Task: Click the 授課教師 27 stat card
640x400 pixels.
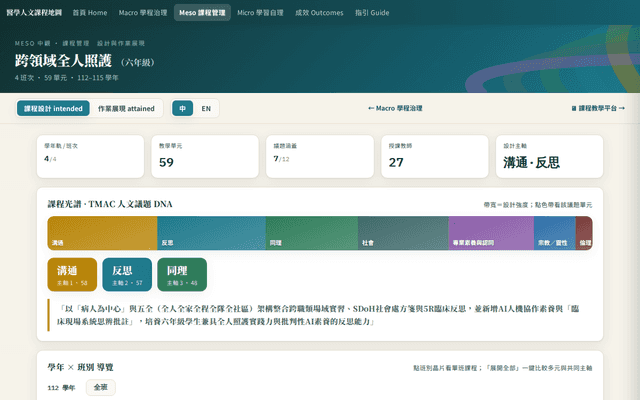Action: click(x=435, y=156)
